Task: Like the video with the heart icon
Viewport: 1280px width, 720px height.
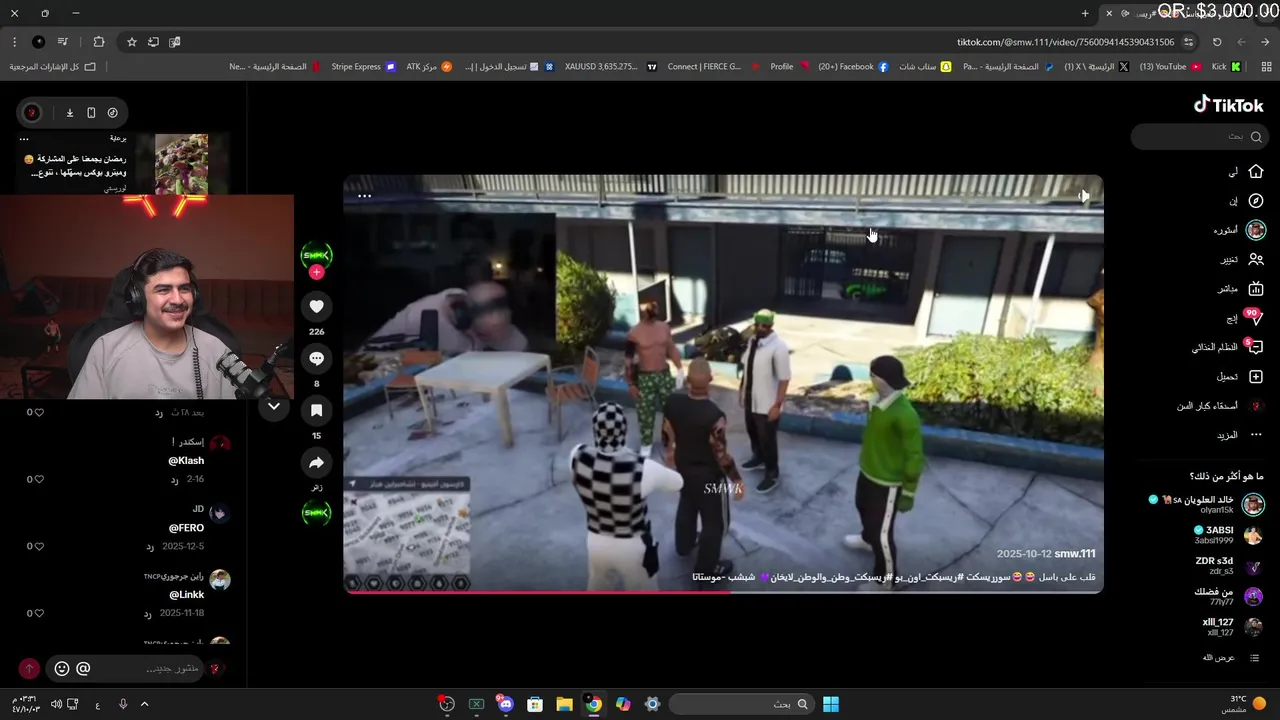Action: 316,306
